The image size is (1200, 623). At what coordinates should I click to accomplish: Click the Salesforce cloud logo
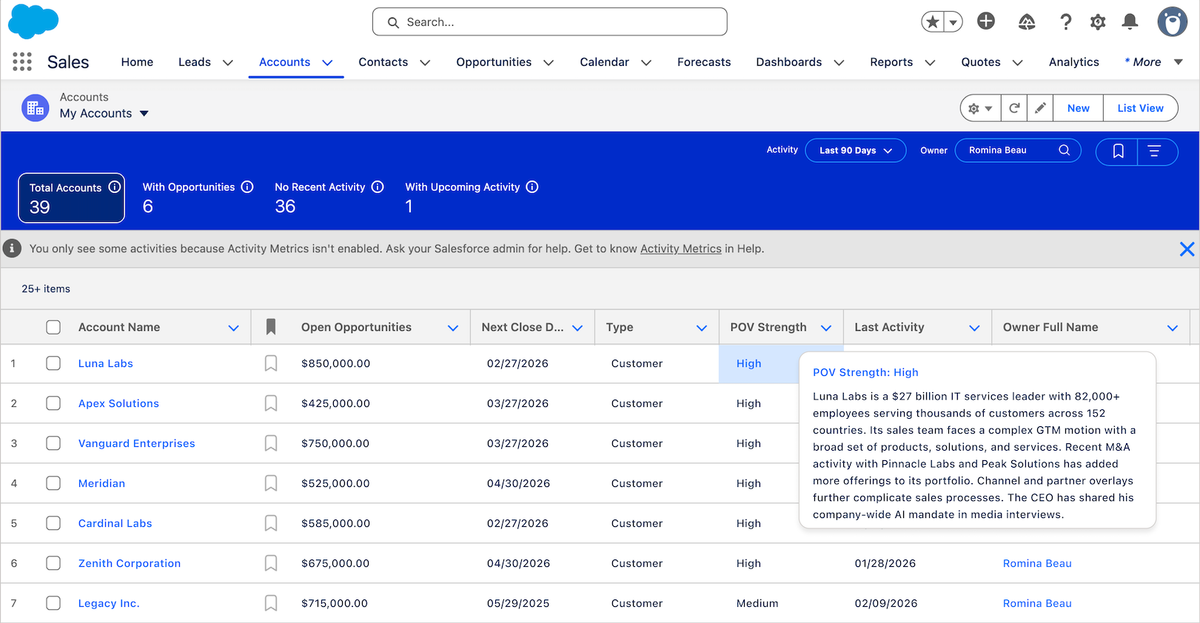click(33, 21)
